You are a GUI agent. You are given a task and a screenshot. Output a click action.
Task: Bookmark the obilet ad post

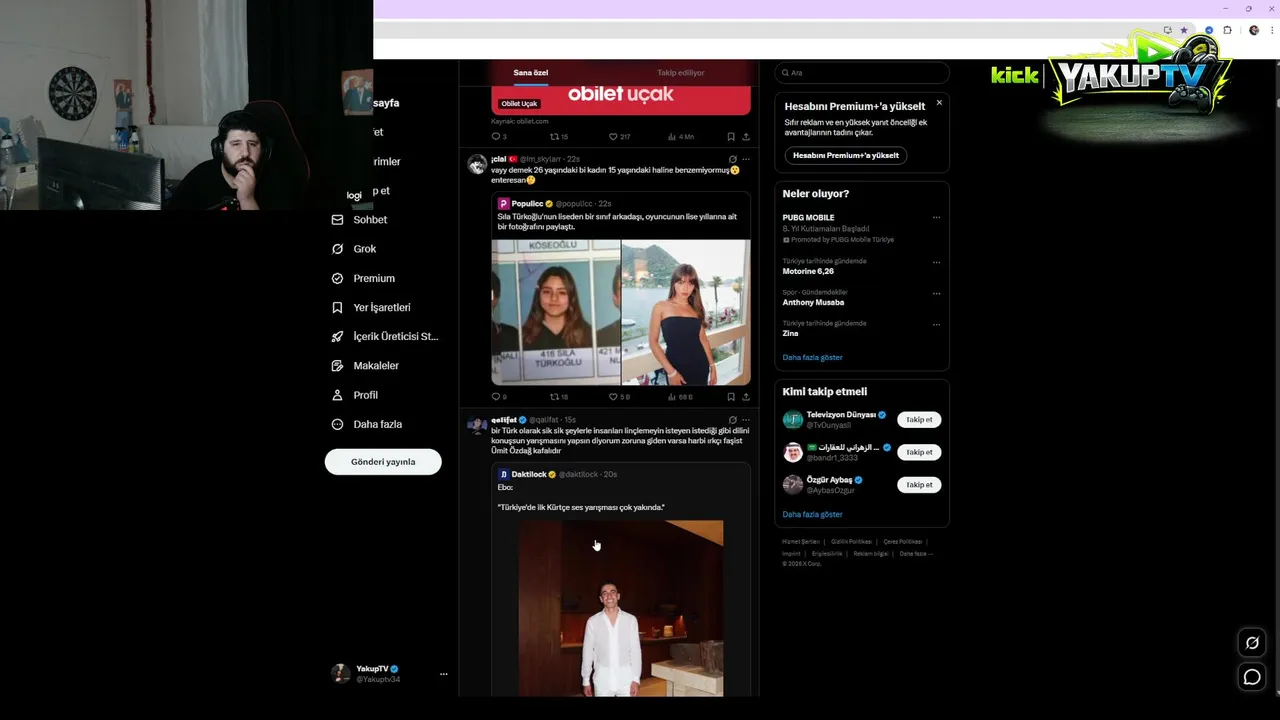click(x=731, y=137)
